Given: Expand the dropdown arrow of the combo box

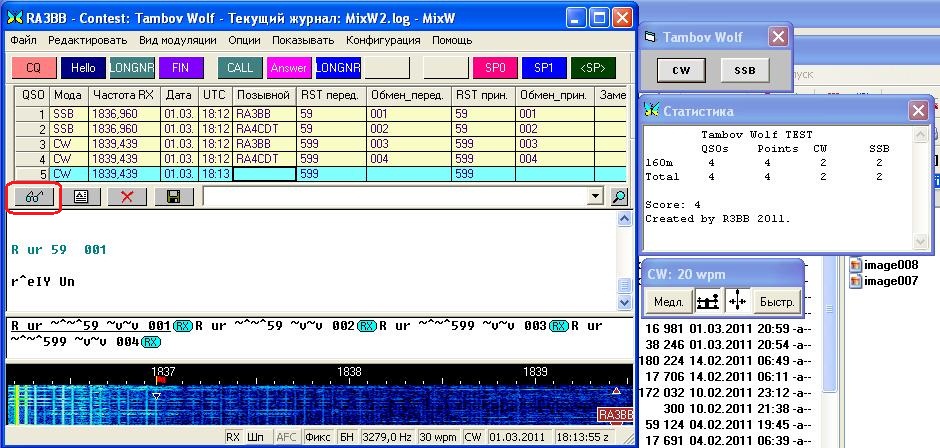Looking at the screenshot, I should point(597,197).
